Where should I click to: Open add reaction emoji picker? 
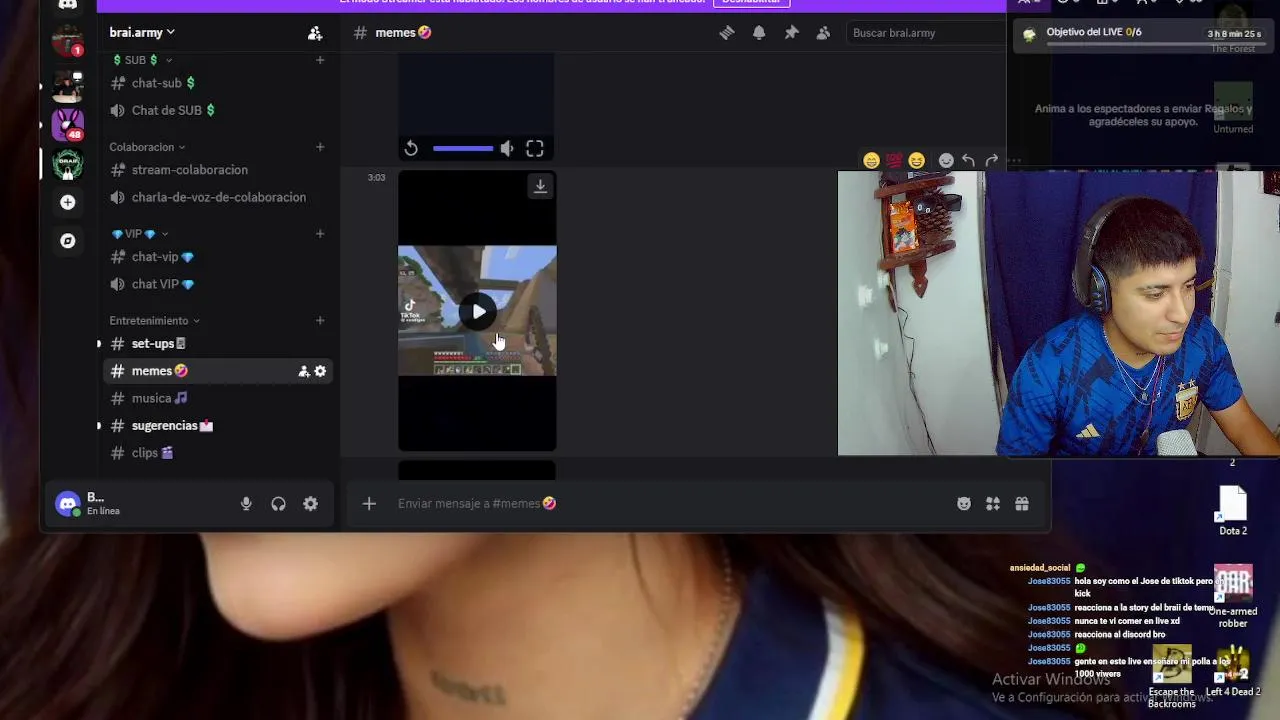coord(946,160)
